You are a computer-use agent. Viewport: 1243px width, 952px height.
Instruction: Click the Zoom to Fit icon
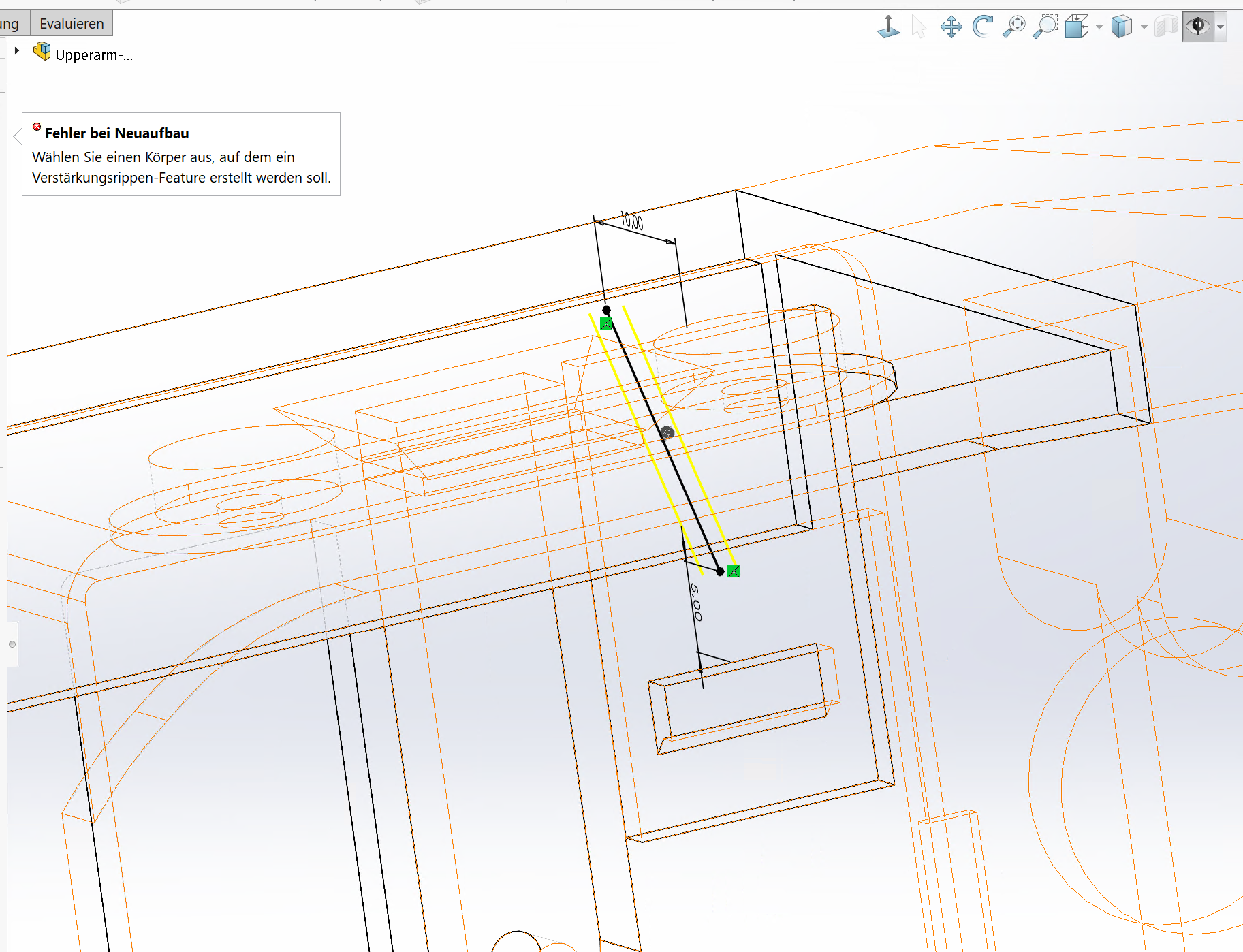coord(1014,27)
